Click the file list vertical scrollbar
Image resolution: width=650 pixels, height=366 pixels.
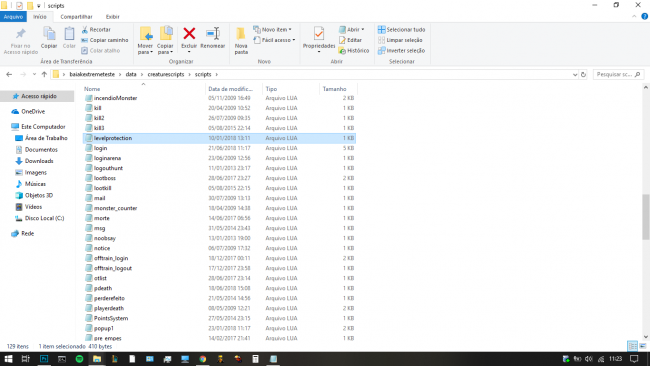click(x=645, y=217)
